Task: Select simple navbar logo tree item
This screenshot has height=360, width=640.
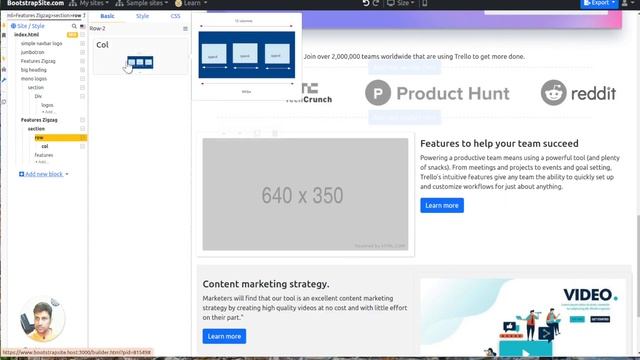Action: (x=42, y=43)
